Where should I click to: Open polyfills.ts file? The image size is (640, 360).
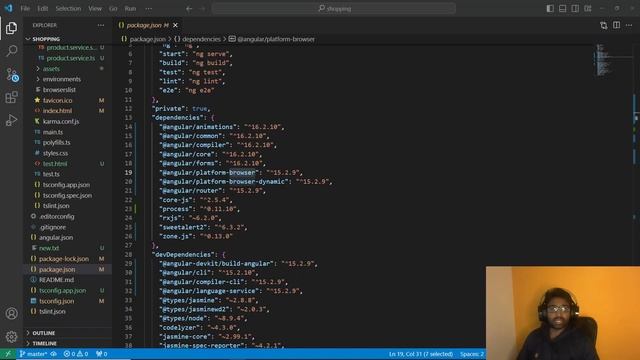(67, 142)
